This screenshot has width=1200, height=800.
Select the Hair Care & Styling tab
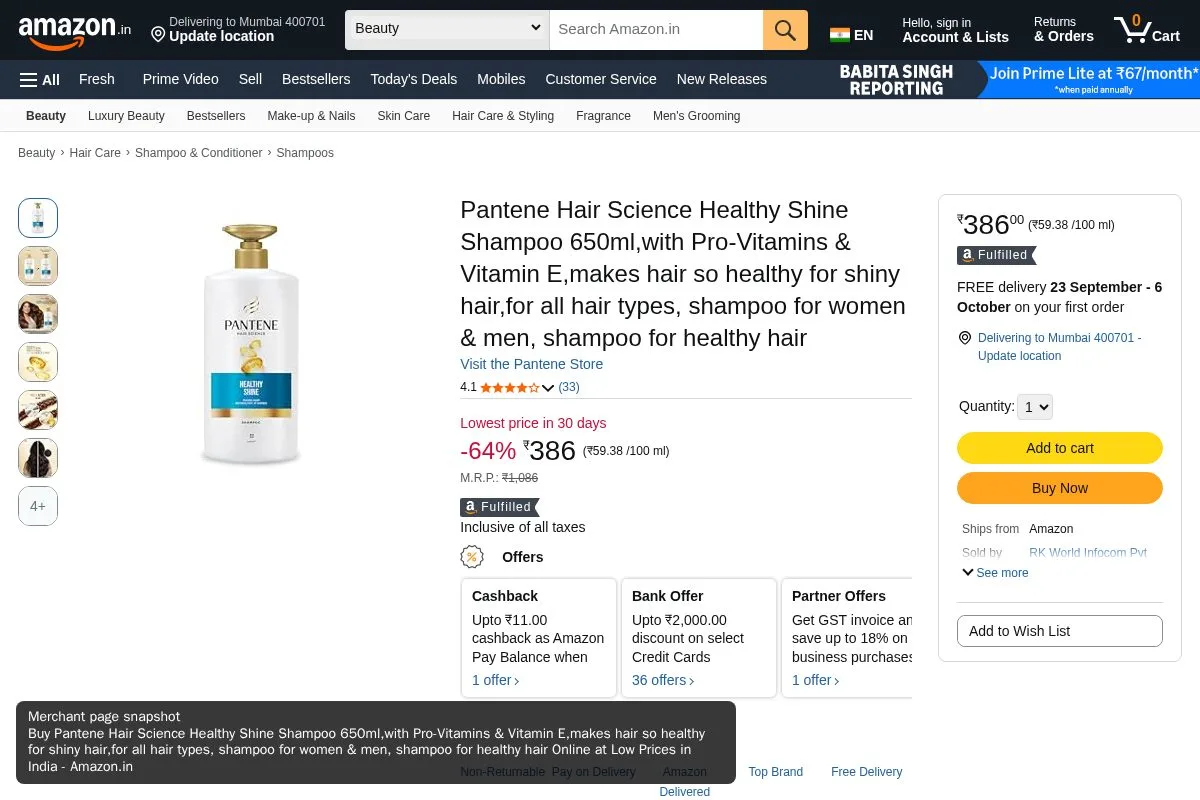coord(503,116)
